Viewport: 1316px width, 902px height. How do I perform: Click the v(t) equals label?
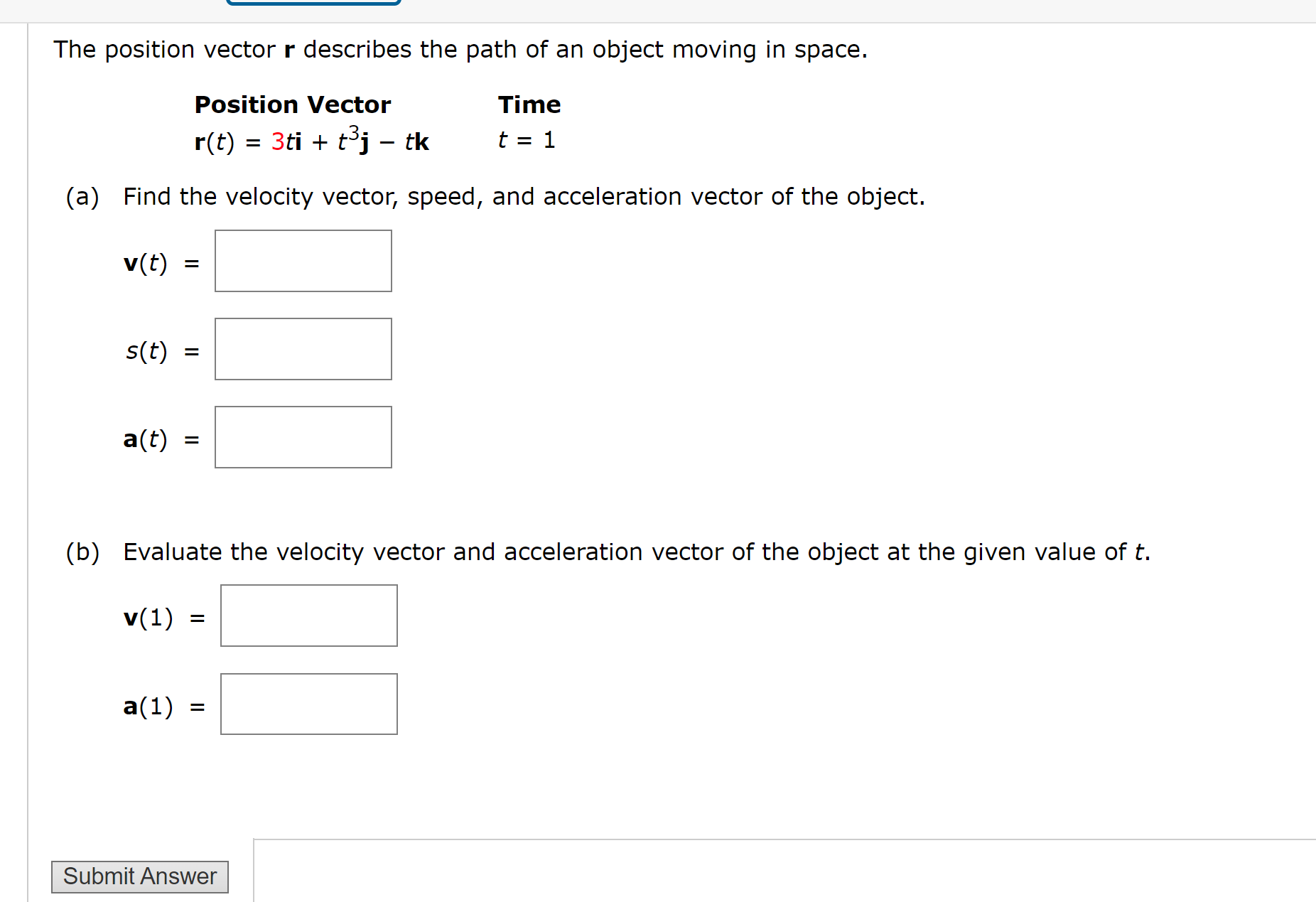tap(158, 263)
